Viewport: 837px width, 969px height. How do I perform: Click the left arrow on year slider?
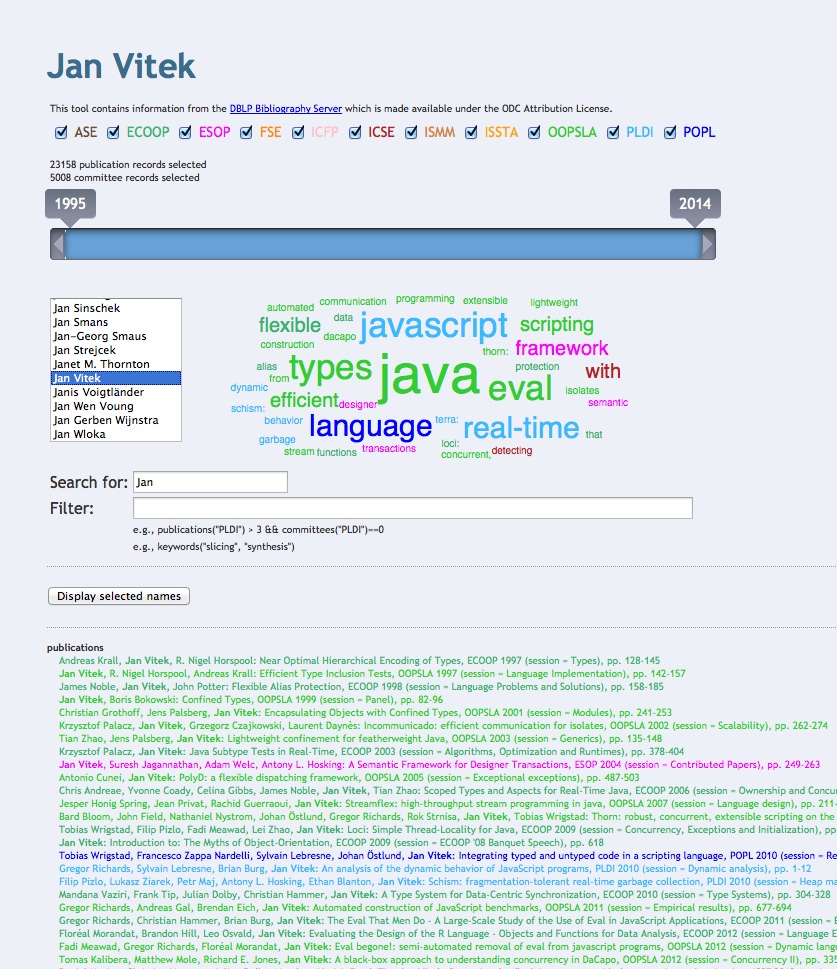coord(58,244)
